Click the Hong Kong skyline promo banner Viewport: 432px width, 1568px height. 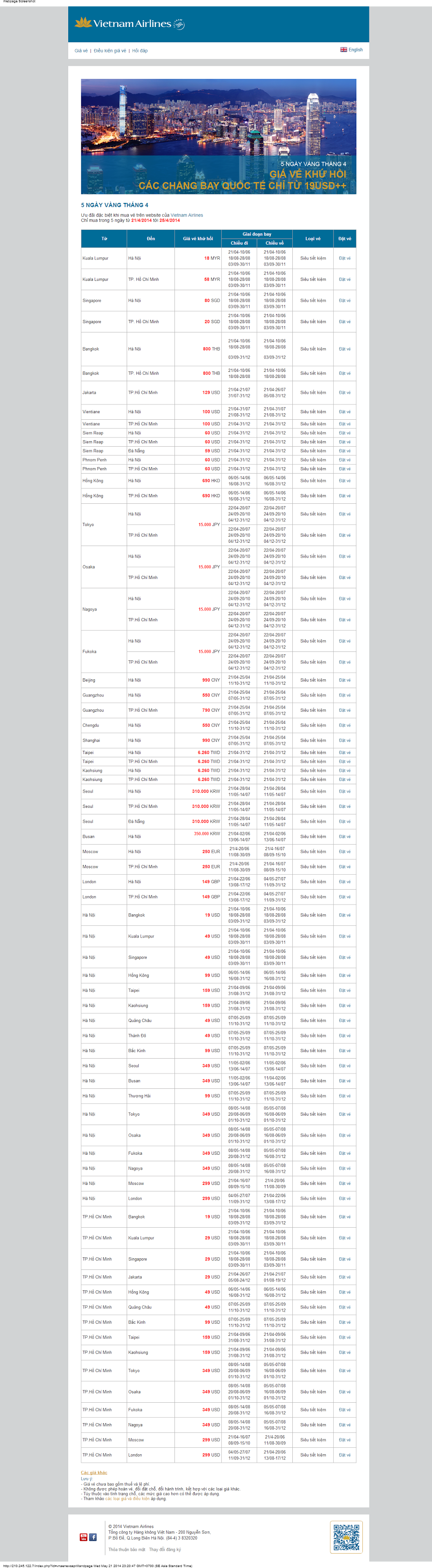coord(219,137)
